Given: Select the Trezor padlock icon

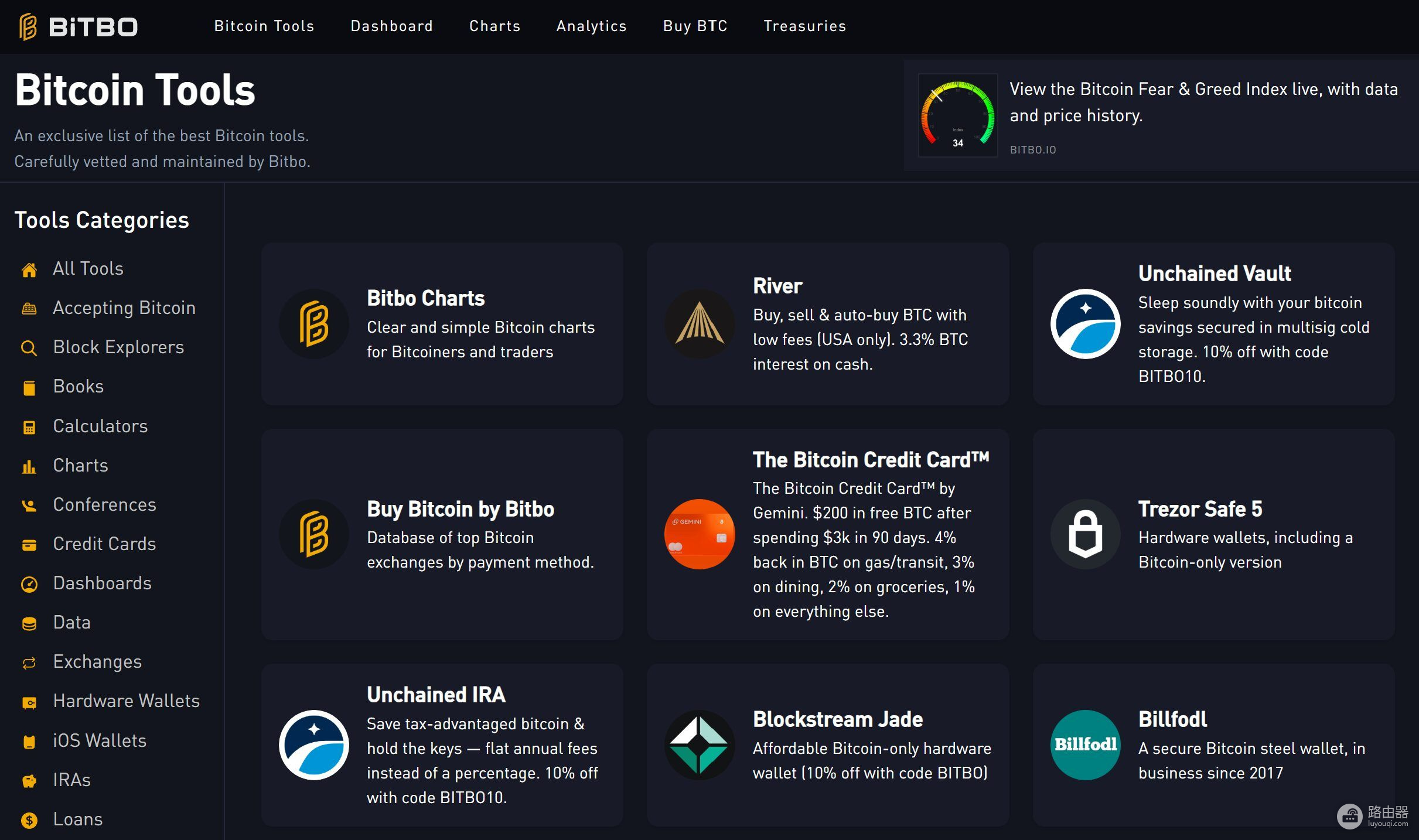Looking at the screenshot, I should coord(1085,534).
